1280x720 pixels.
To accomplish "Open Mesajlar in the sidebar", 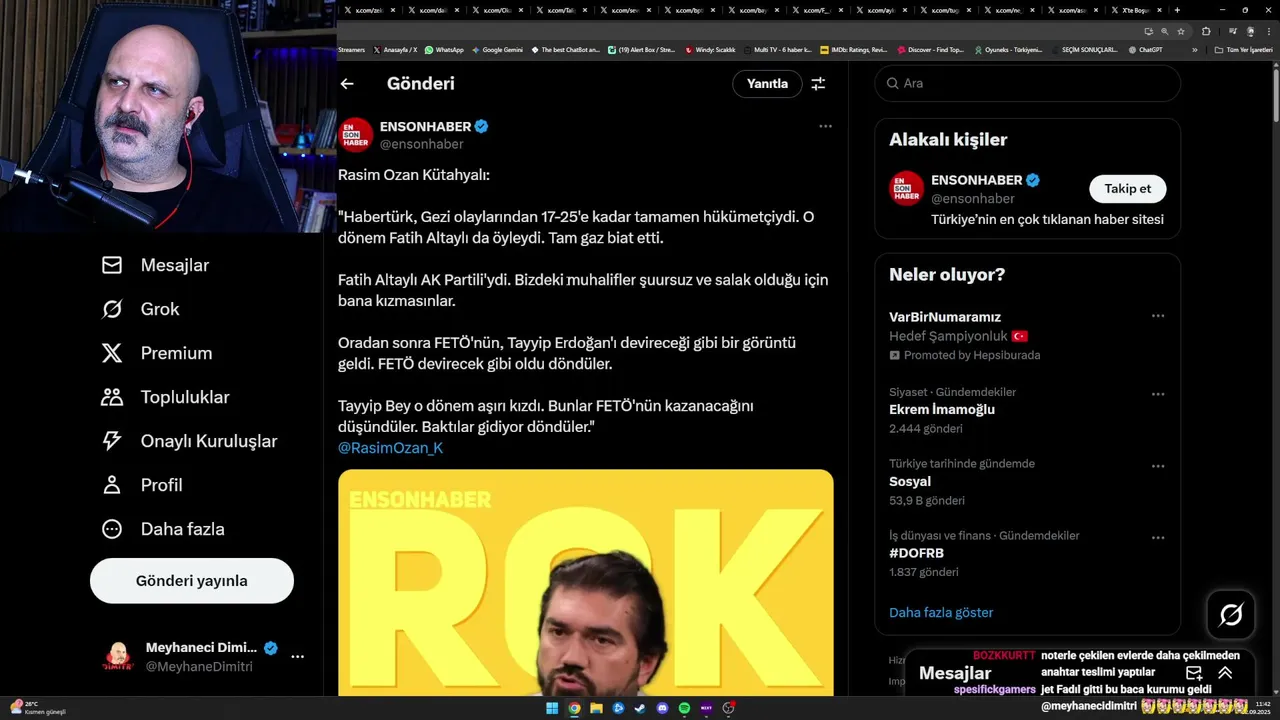I will tap(156, 265).
